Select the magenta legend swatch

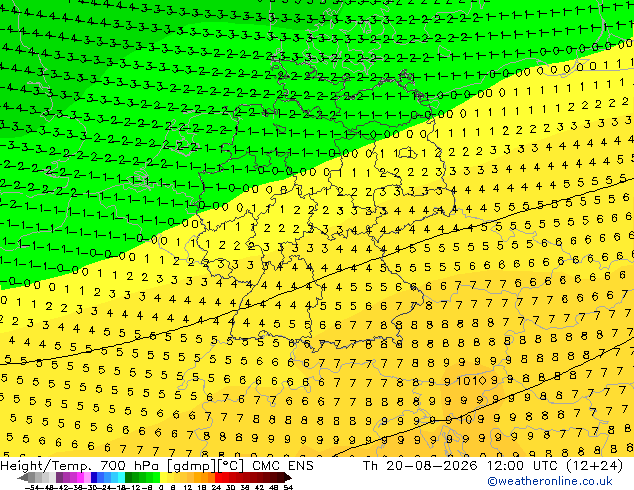coord(80,477)
